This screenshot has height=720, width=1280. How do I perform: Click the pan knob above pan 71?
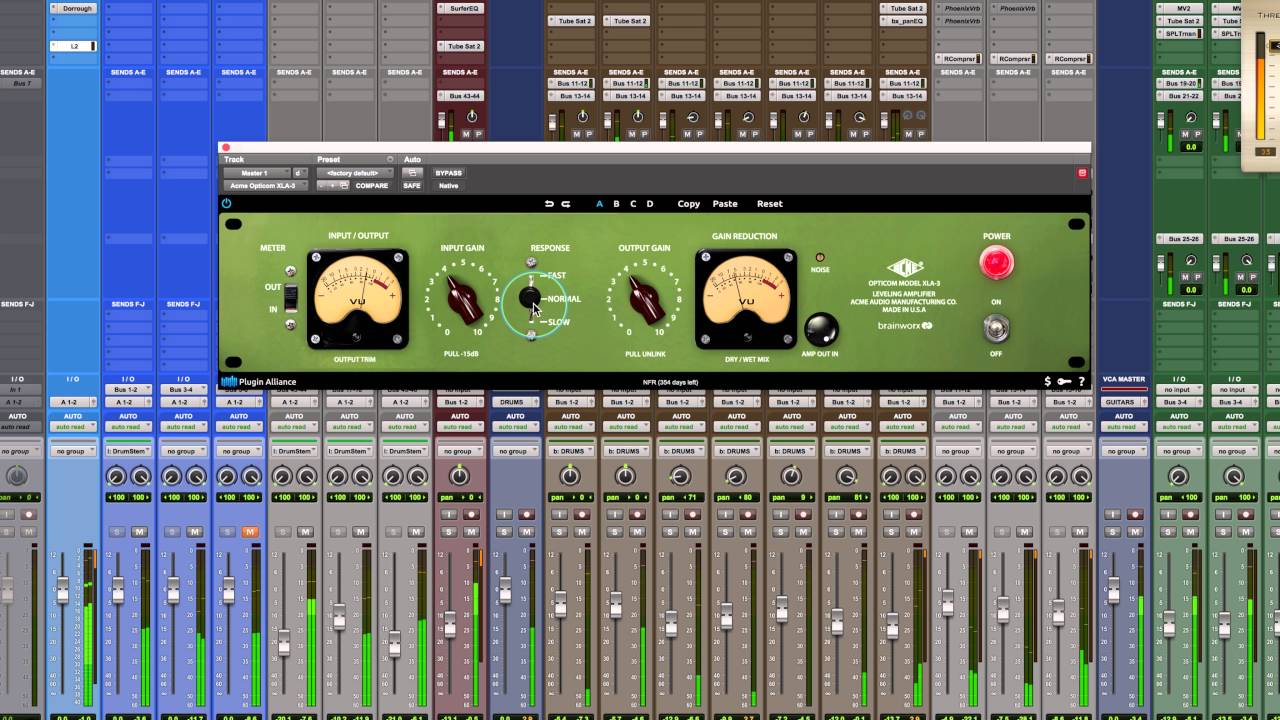coord(681,477)
